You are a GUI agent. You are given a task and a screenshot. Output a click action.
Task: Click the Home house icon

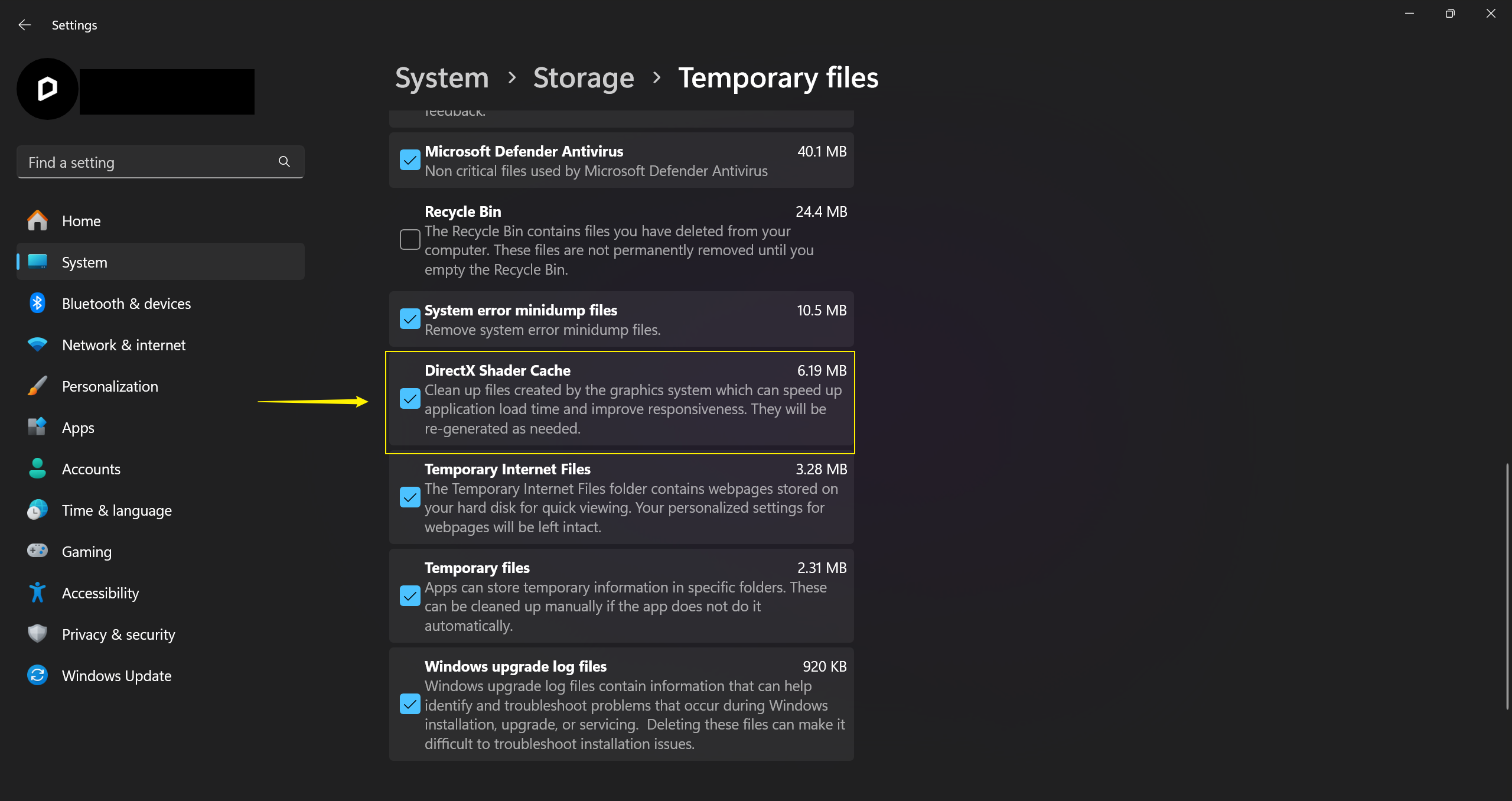[37, 221]
